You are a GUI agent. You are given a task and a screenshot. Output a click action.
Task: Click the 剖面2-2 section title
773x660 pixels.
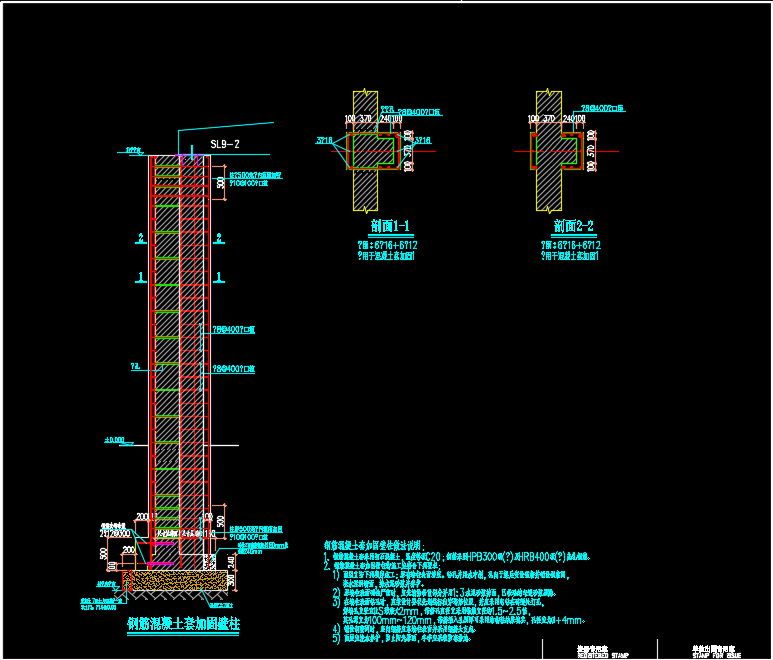573,226
